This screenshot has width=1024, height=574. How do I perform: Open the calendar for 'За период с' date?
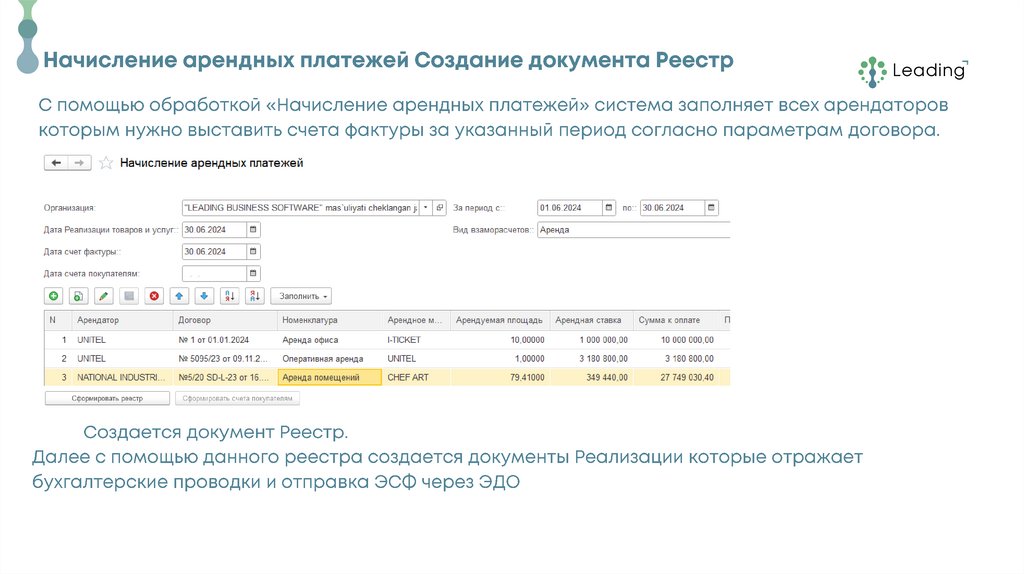tap(609, 208)
